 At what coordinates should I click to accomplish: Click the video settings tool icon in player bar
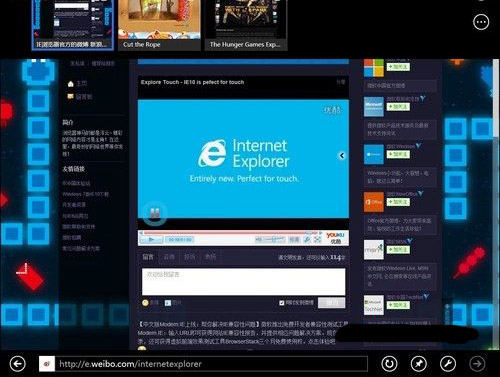pos(307,239)
